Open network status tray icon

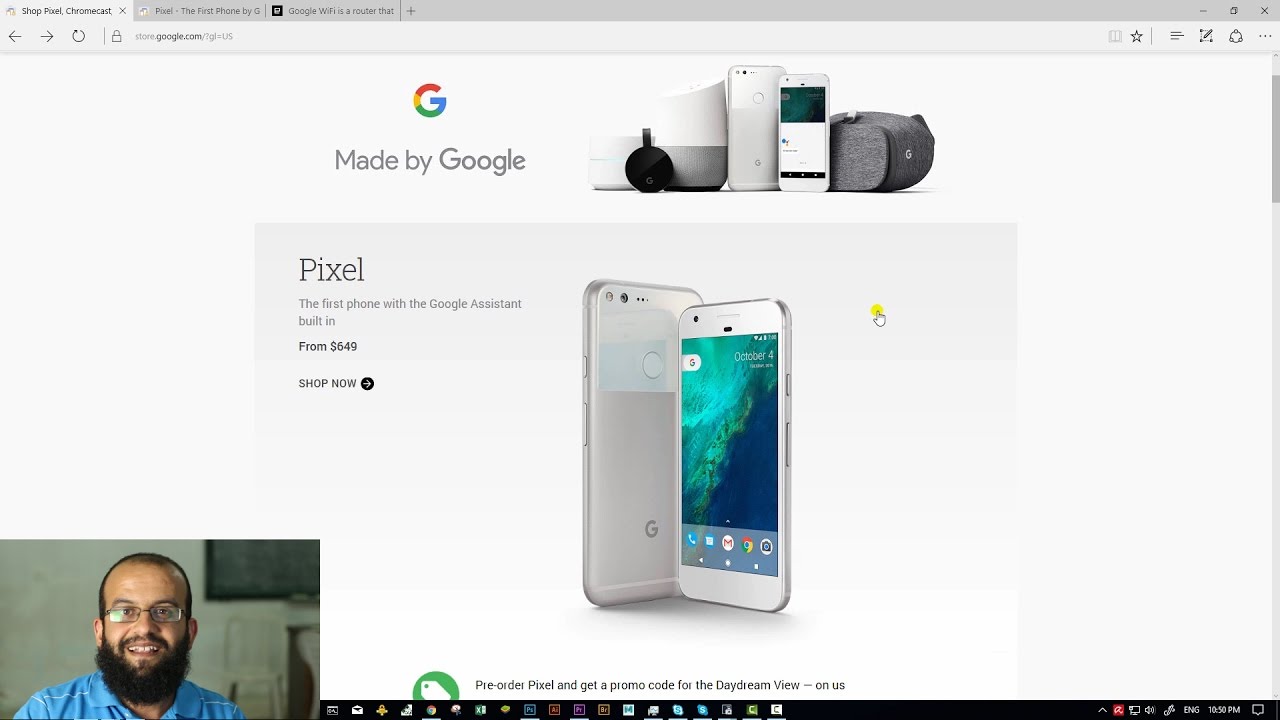coord(1134,710)
